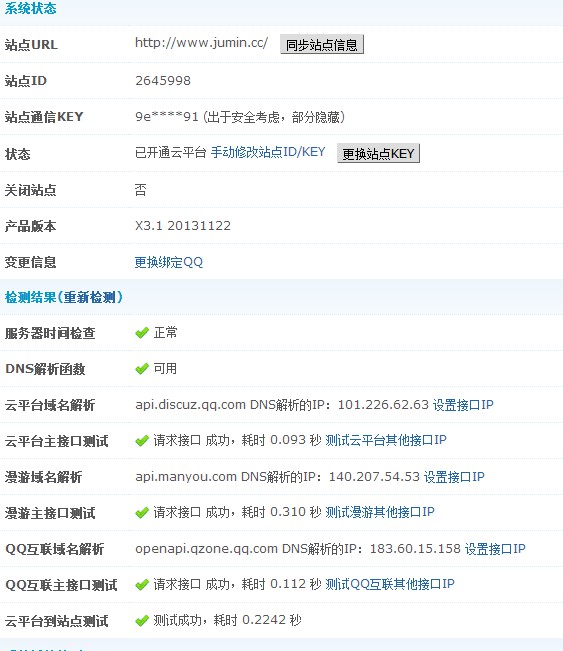Open 设置接口IP for api.manyou.com

454,477
